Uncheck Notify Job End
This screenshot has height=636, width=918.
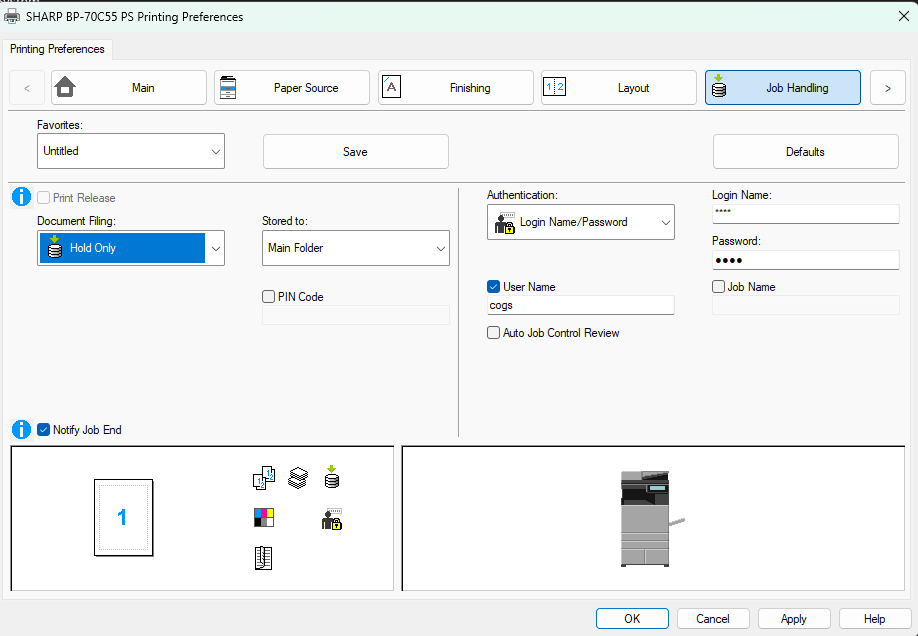pos(43,429)
